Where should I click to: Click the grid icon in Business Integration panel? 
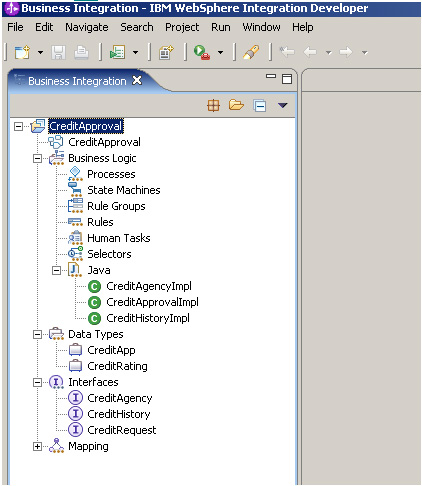click(x=213, y=106)
